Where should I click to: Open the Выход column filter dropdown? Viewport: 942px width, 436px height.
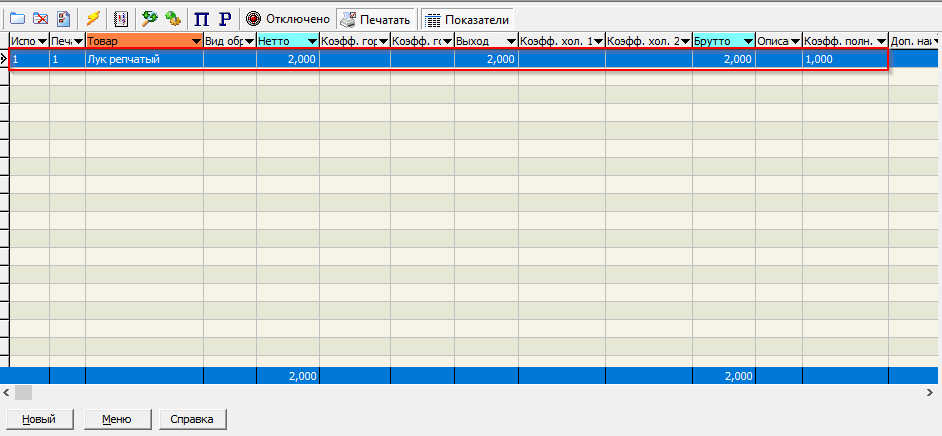511,41
